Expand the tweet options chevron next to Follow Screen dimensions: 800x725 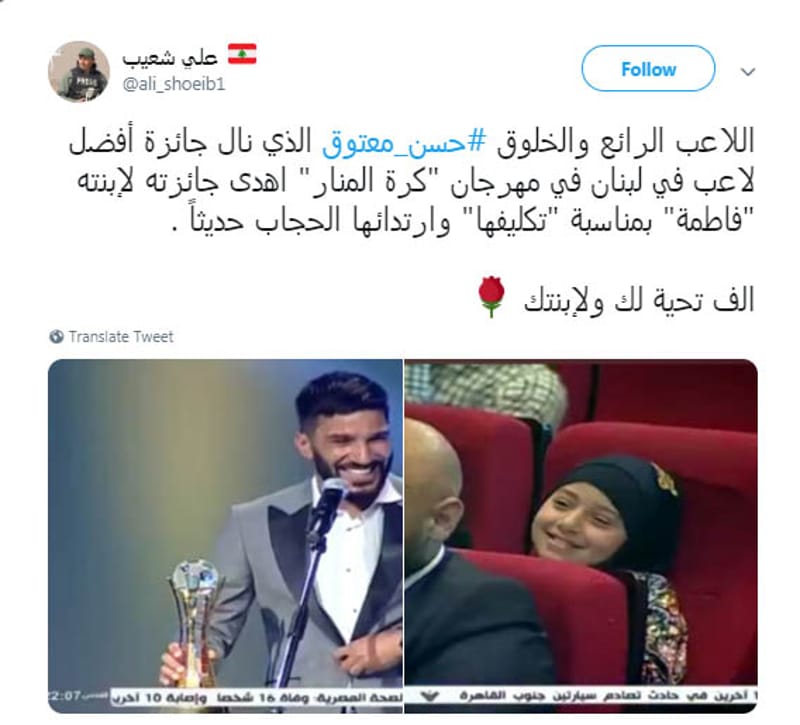[x=747, y=72]
